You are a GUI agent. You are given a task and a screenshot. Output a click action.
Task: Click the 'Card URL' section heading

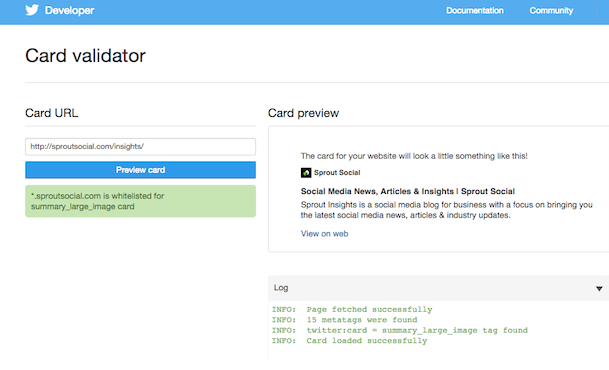coord(52,113)
